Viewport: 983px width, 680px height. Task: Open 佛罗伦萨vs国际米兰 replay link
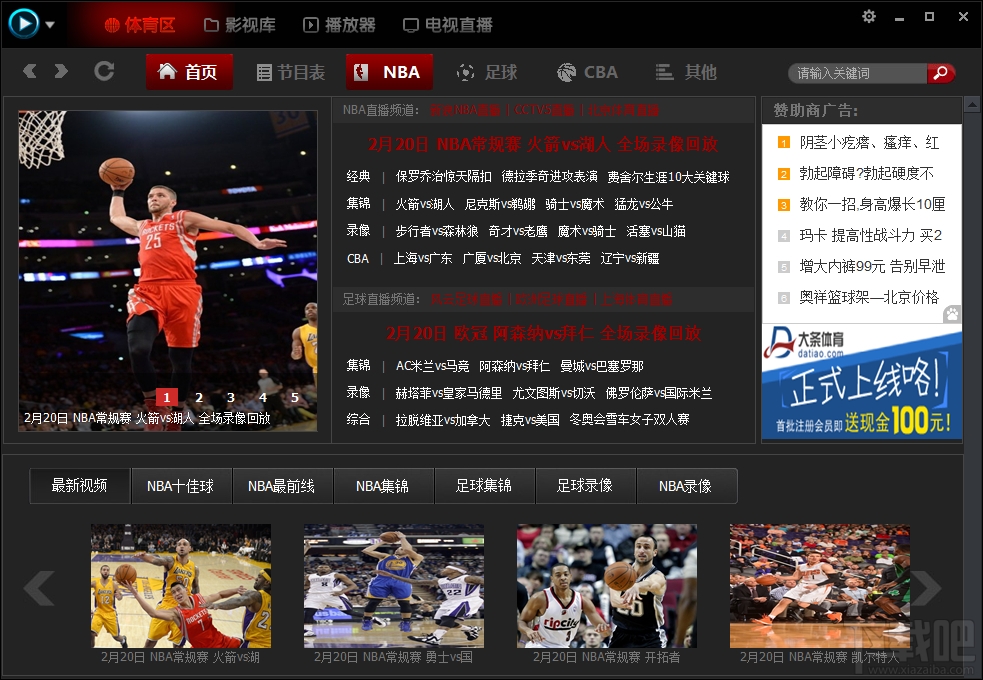(659, 393)
